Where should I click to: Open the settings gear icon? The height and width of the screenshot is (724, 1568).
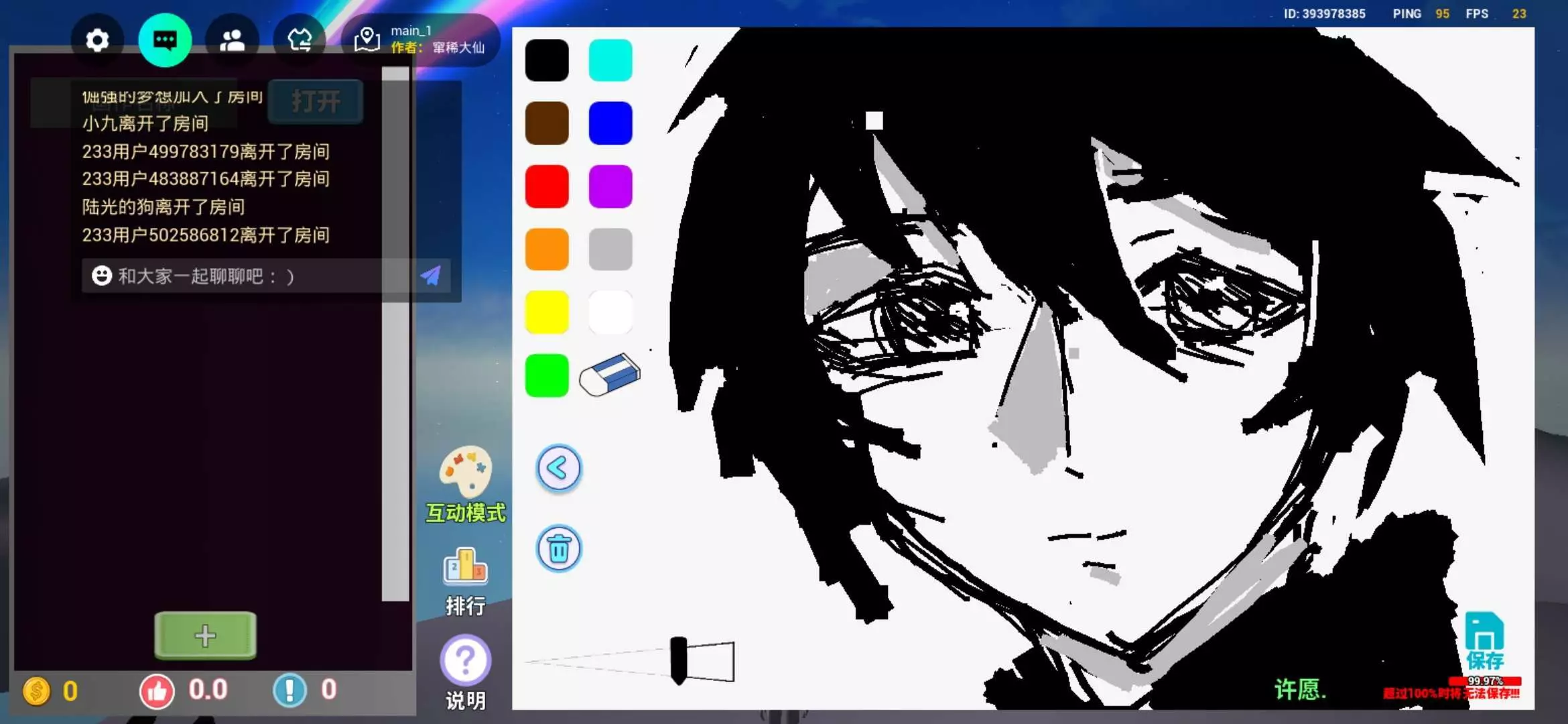coord(97,40)
